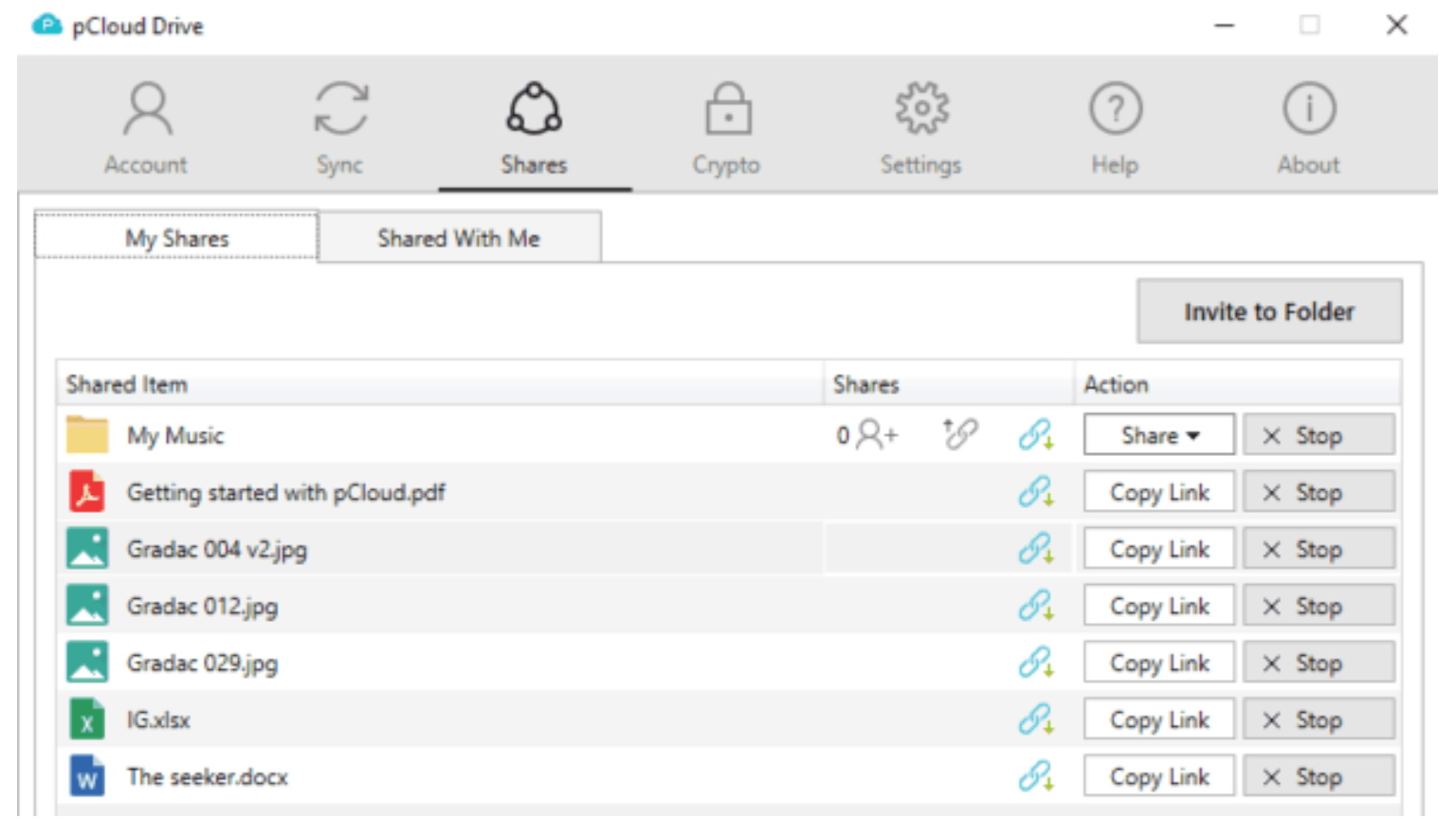Minimize the pCloud Drive window
This screenshot has width=1456, height=819.
coord(1224,26)
